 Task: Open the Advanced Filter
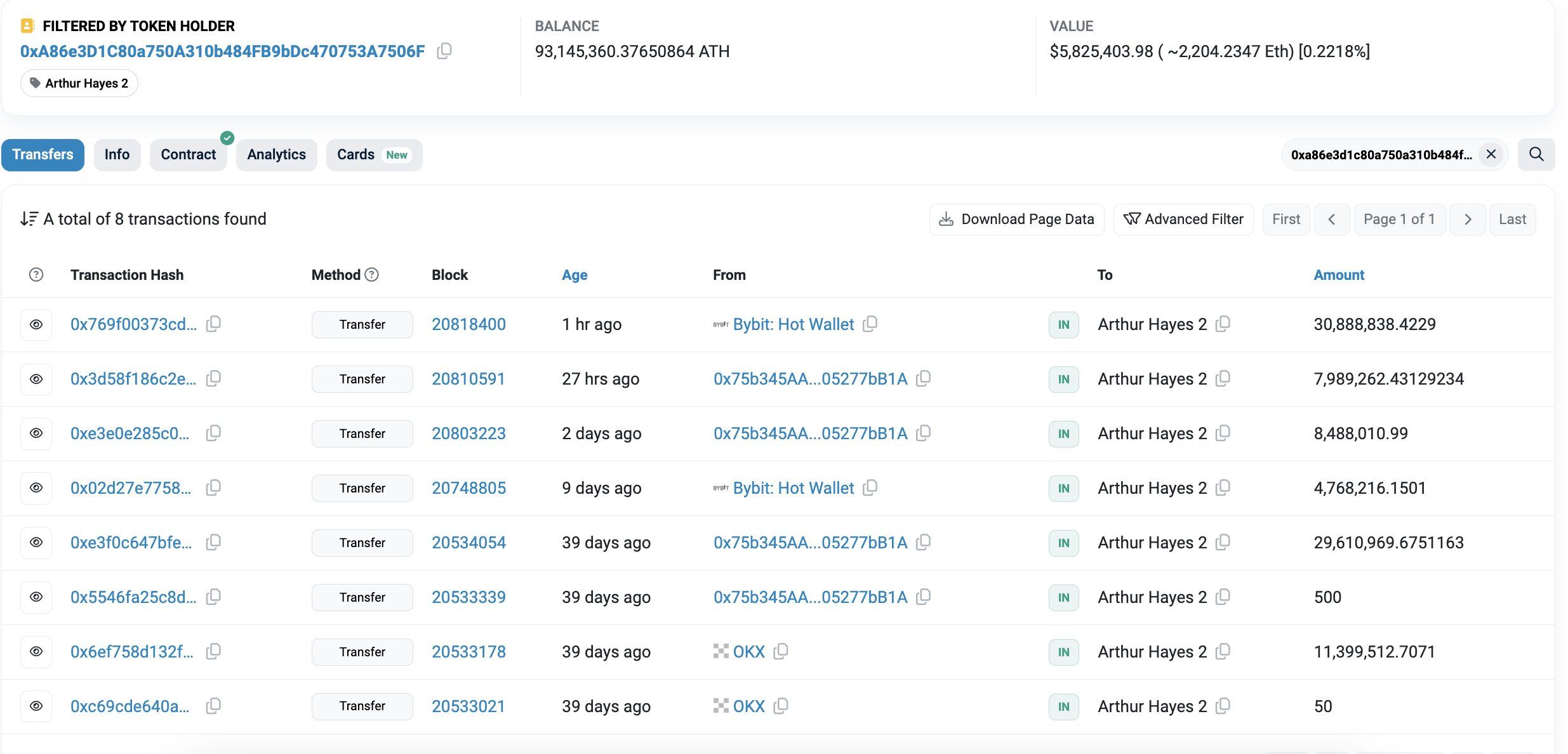click(x=1183, y=220)
